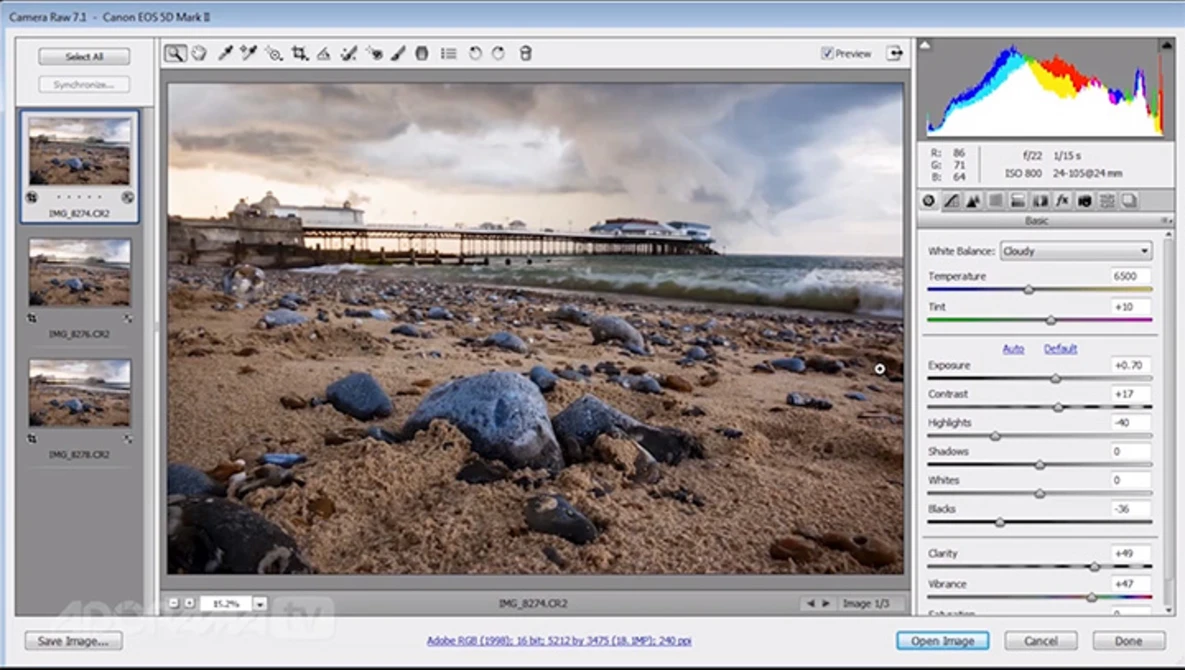
Task: Open the zoom level dropdown arrow
Action: [x=259, y=604]
